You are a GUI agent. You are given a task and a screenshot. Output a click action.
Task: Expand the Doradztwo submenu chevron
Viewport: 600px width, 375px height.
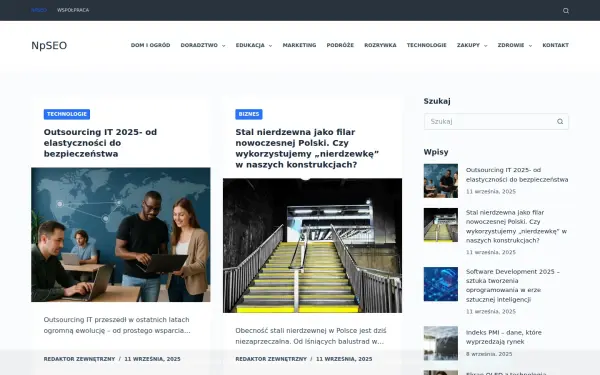coord(224,46)
